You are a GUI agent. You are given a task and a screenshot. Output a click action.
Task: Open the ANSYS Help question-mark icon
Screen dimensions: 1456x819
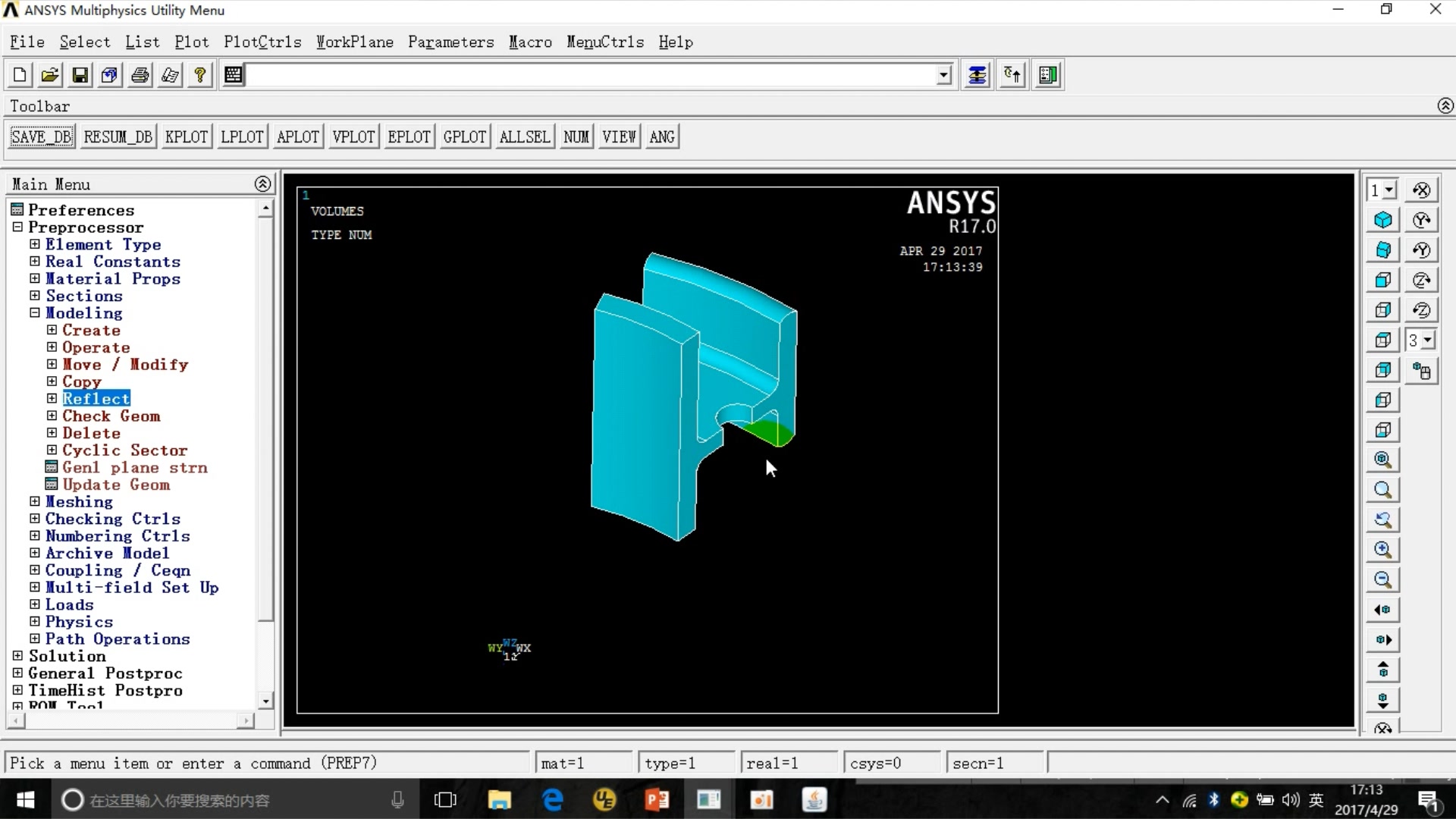(x=200, y=75)
